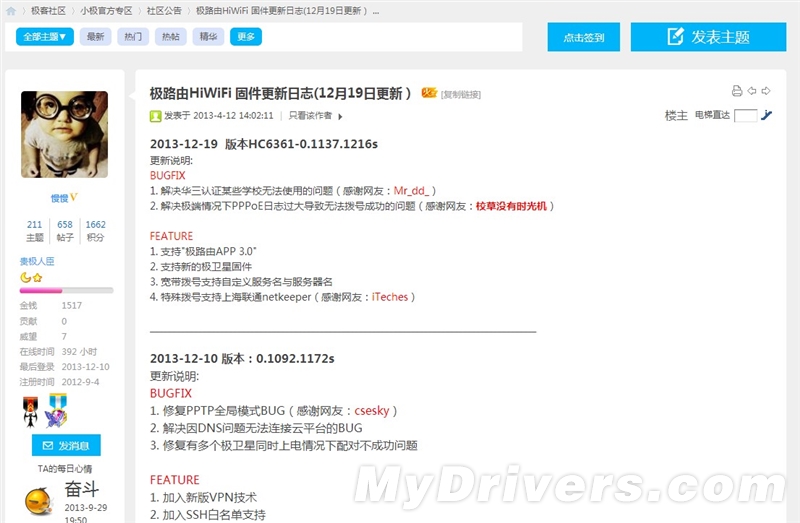Open the 校草没有时光机 user link
Screen dimensions: 800x523
511,206
